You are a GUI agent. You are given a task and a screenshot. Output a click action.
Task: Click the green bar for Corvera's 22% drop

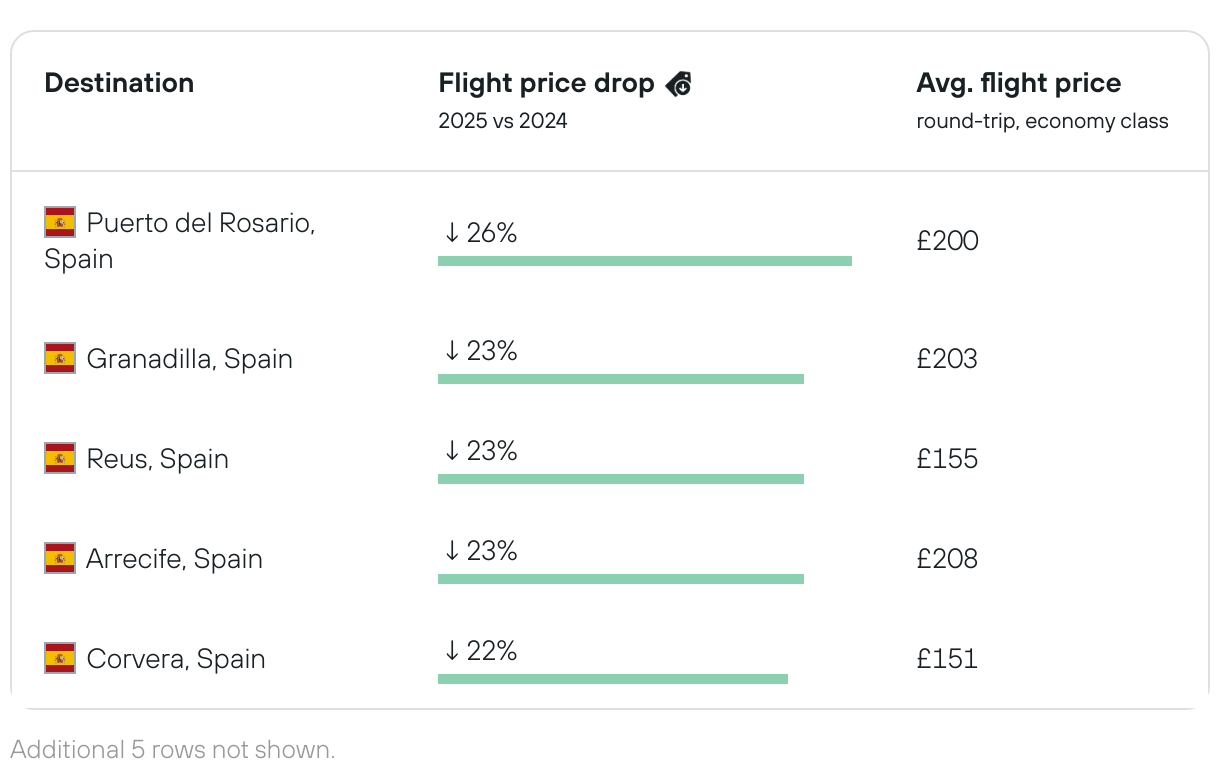pyautogui.click(x=612, y=679)
